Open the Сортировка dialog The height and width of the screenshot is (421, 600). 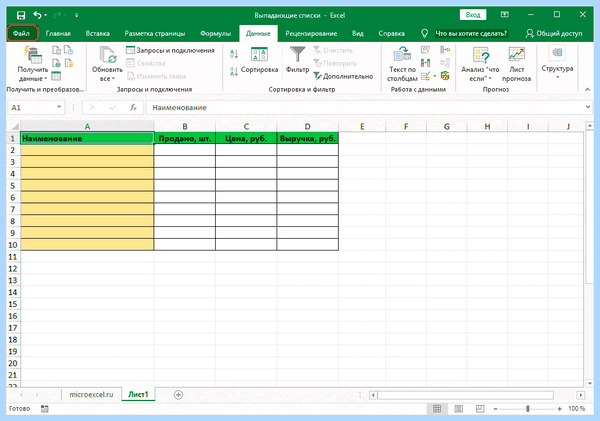(259, 60)
